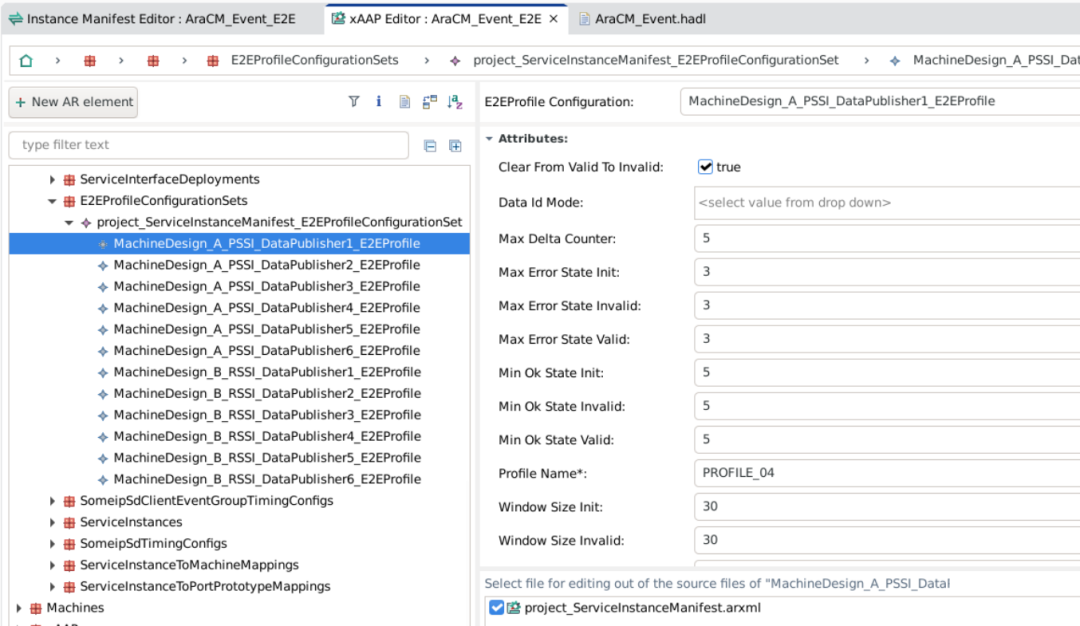Open the Data Id Mode dropdown
The image size is (1080, 626).
[886, 203]
